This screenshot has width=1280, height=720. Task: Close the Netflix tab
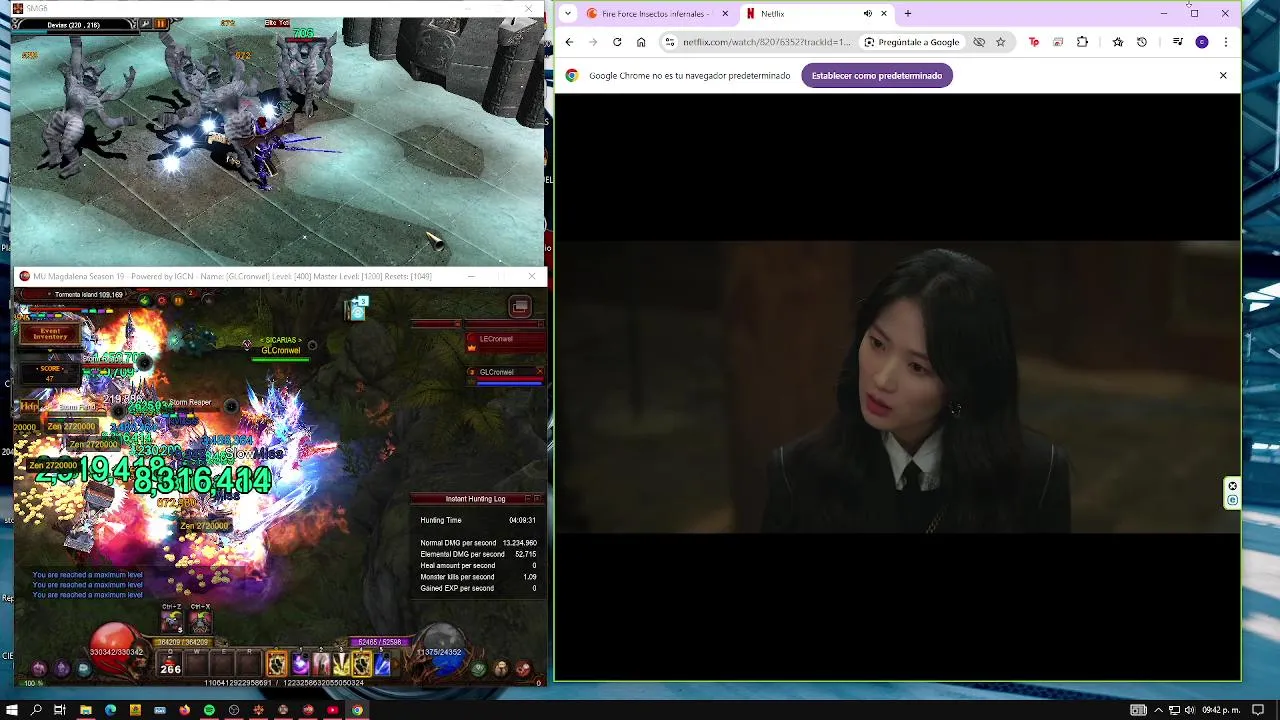tap(884, 14)
